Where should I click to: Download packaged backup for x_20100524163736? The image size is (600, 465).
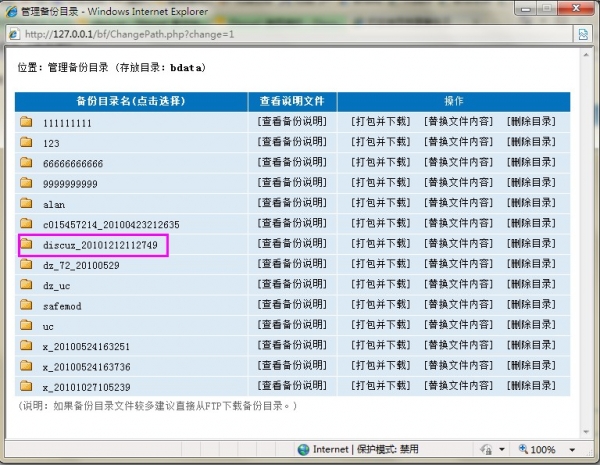380,365
